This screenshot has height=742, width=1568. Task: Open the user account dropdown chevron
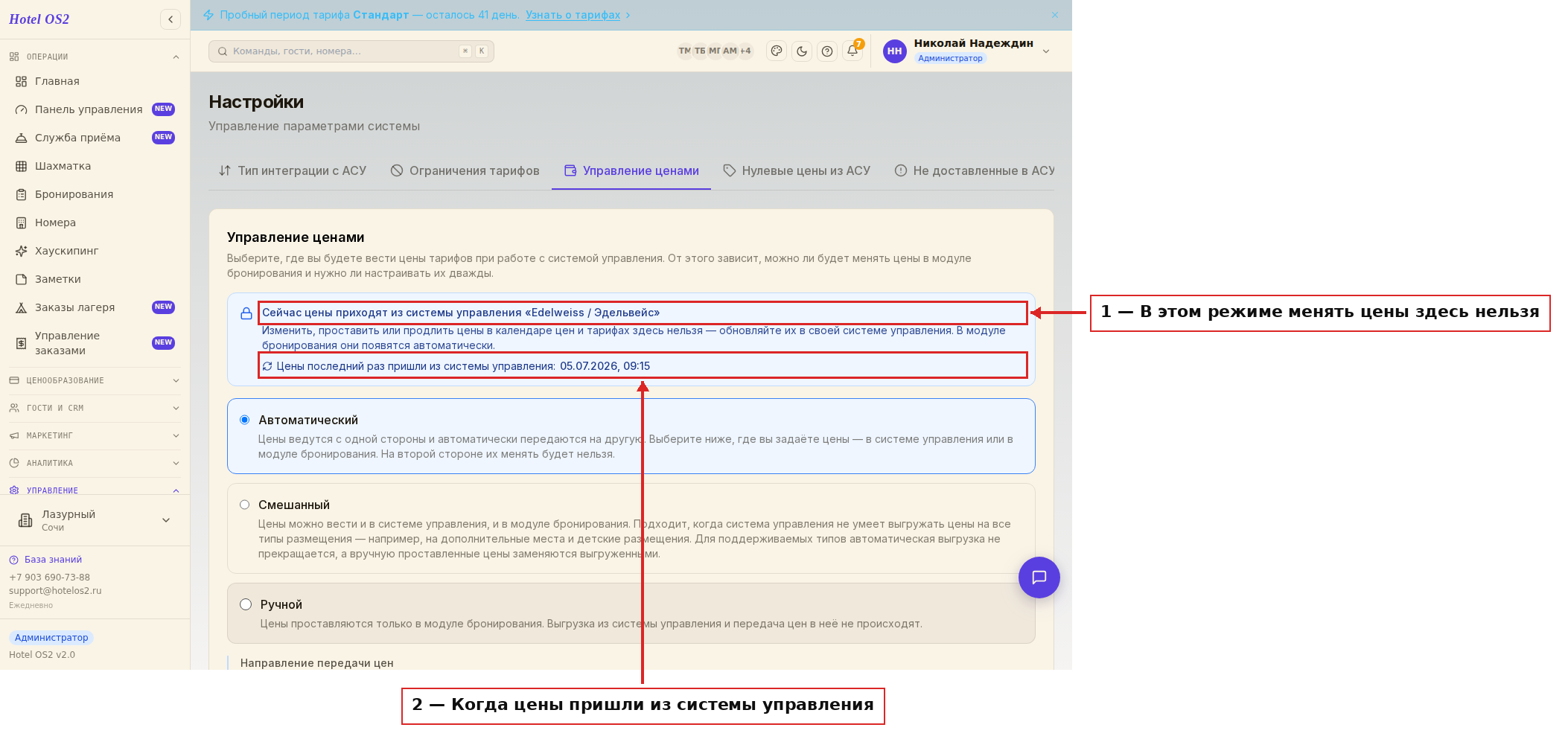[1046, 51]
